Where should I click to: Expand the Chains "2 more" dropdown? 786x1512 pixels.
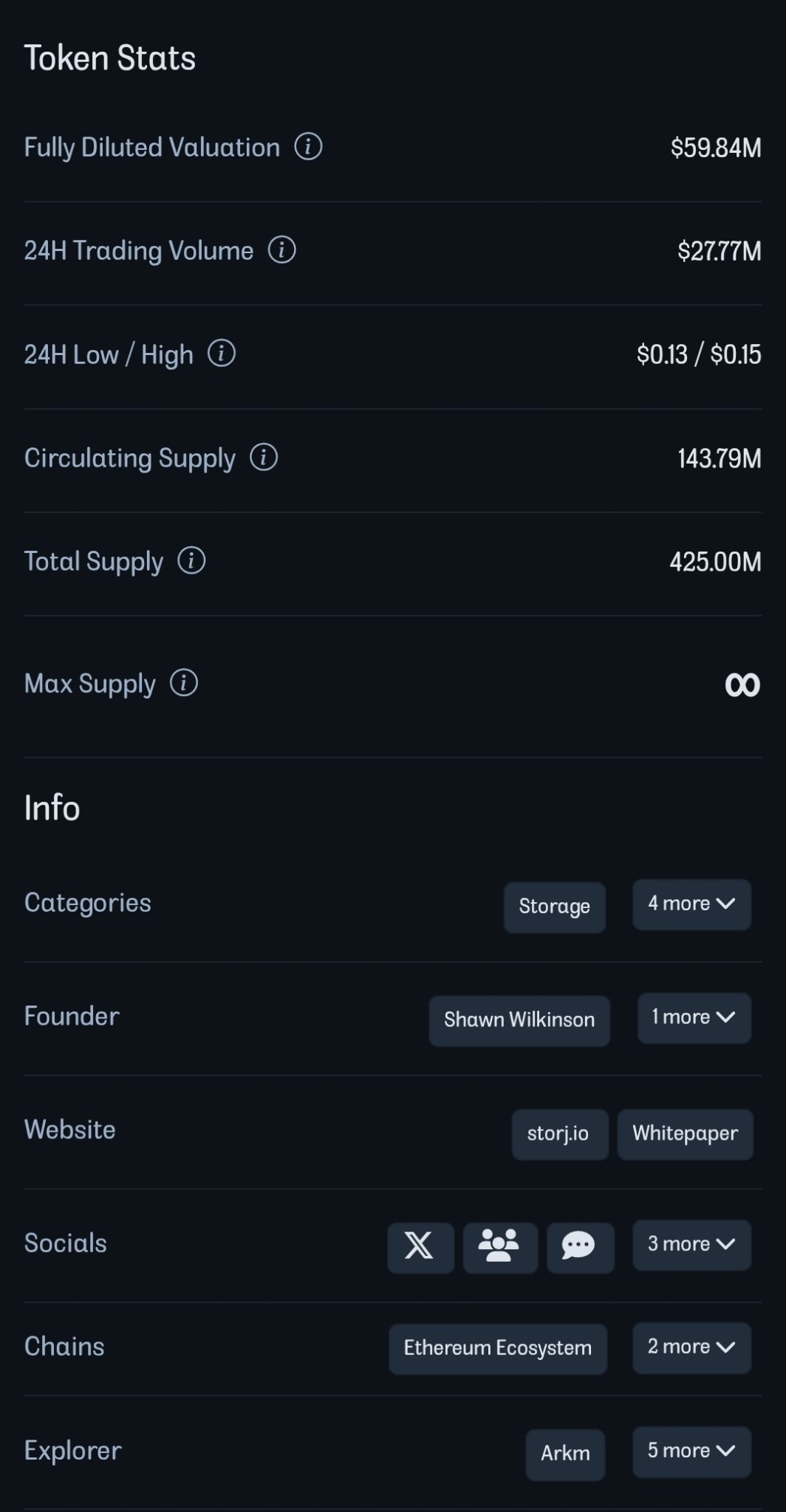point(691,1348)
